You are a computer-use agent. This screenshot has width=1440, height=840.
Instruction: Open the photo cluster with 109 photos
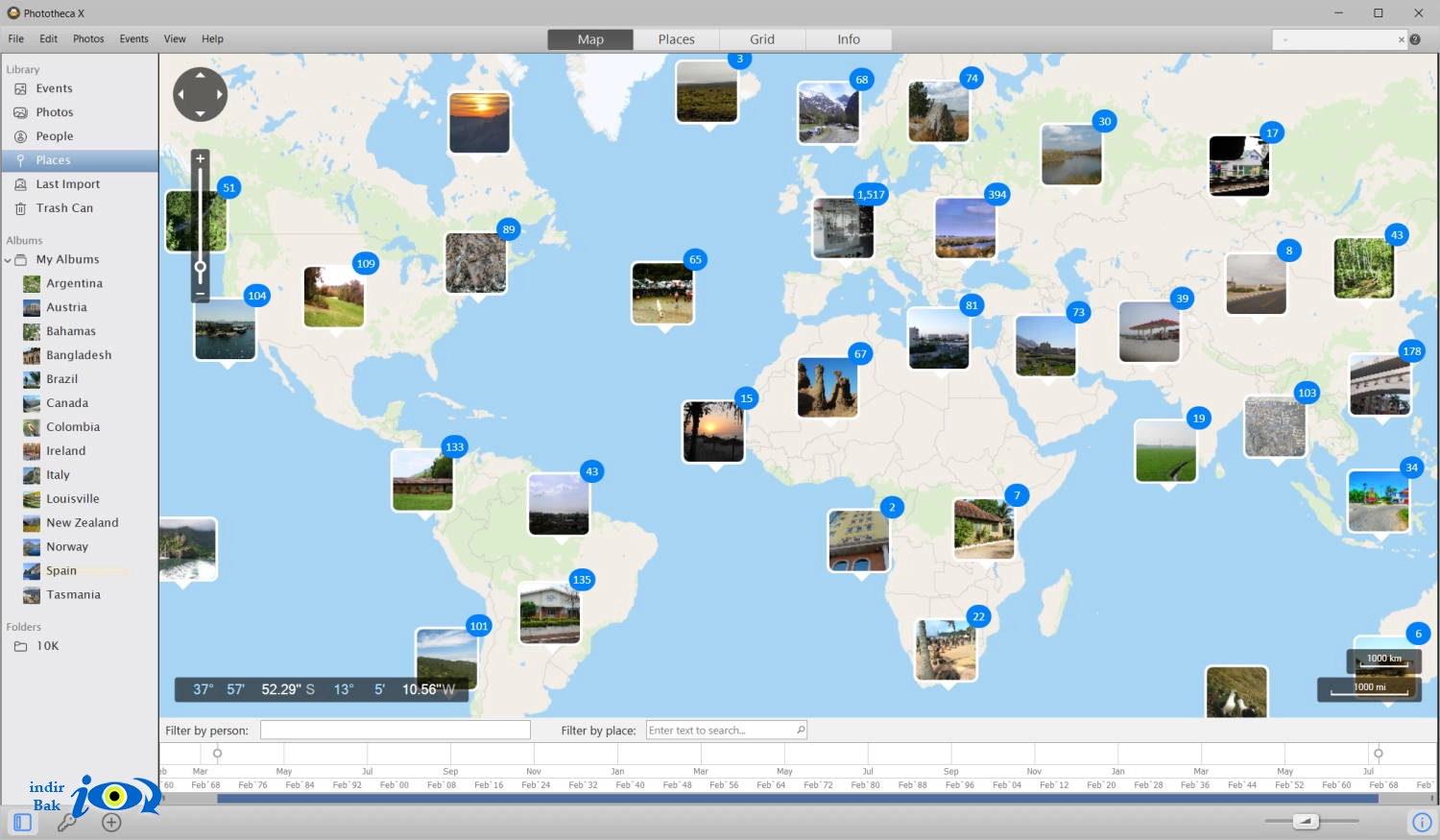pyautogui.click(x=334, y=297)
